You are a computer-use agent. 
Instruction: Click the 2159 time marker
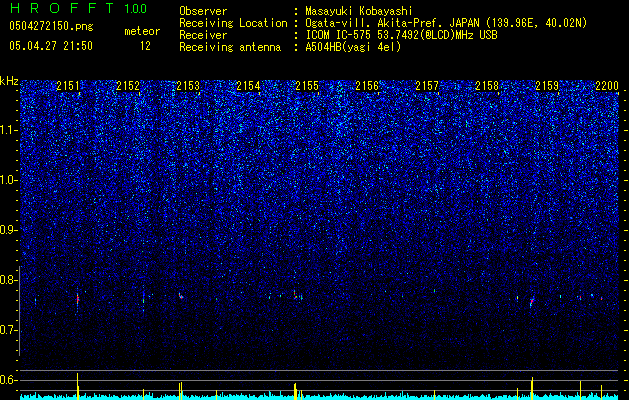(x=547, y=86)
